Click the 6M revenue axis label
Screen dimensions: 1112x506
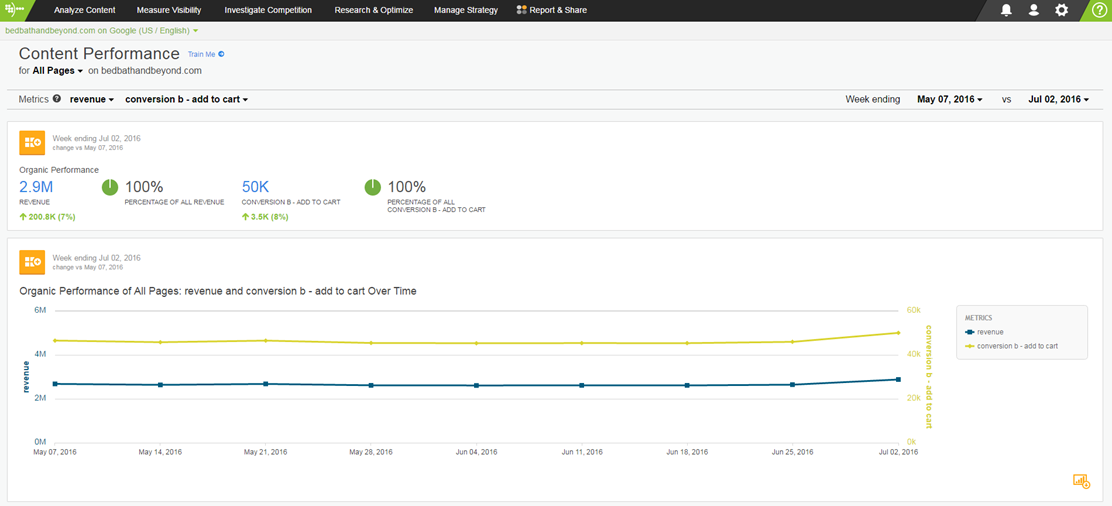(40, 310)
